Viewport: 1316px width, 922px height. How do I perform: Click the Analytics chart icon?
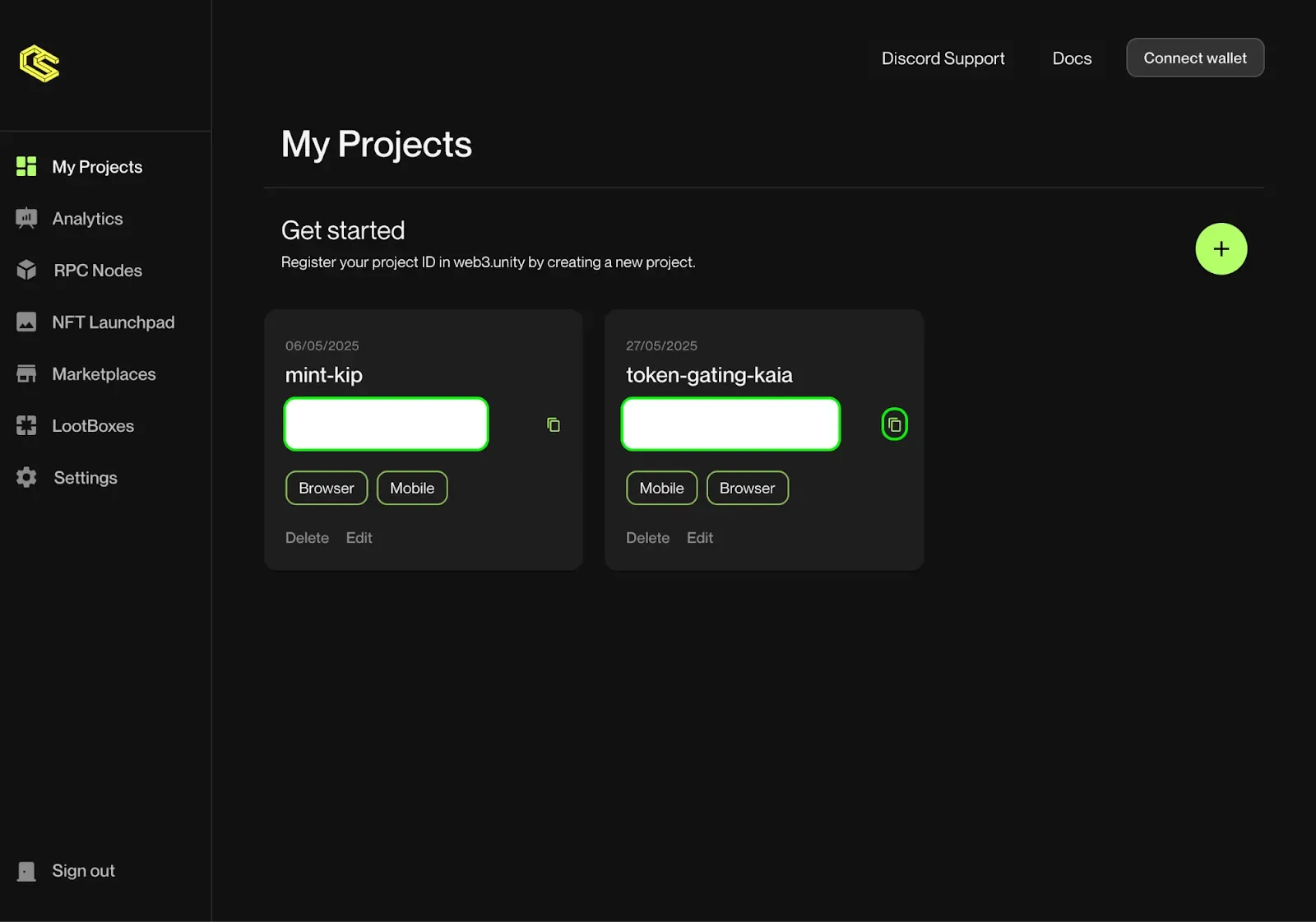coord(26,219)
